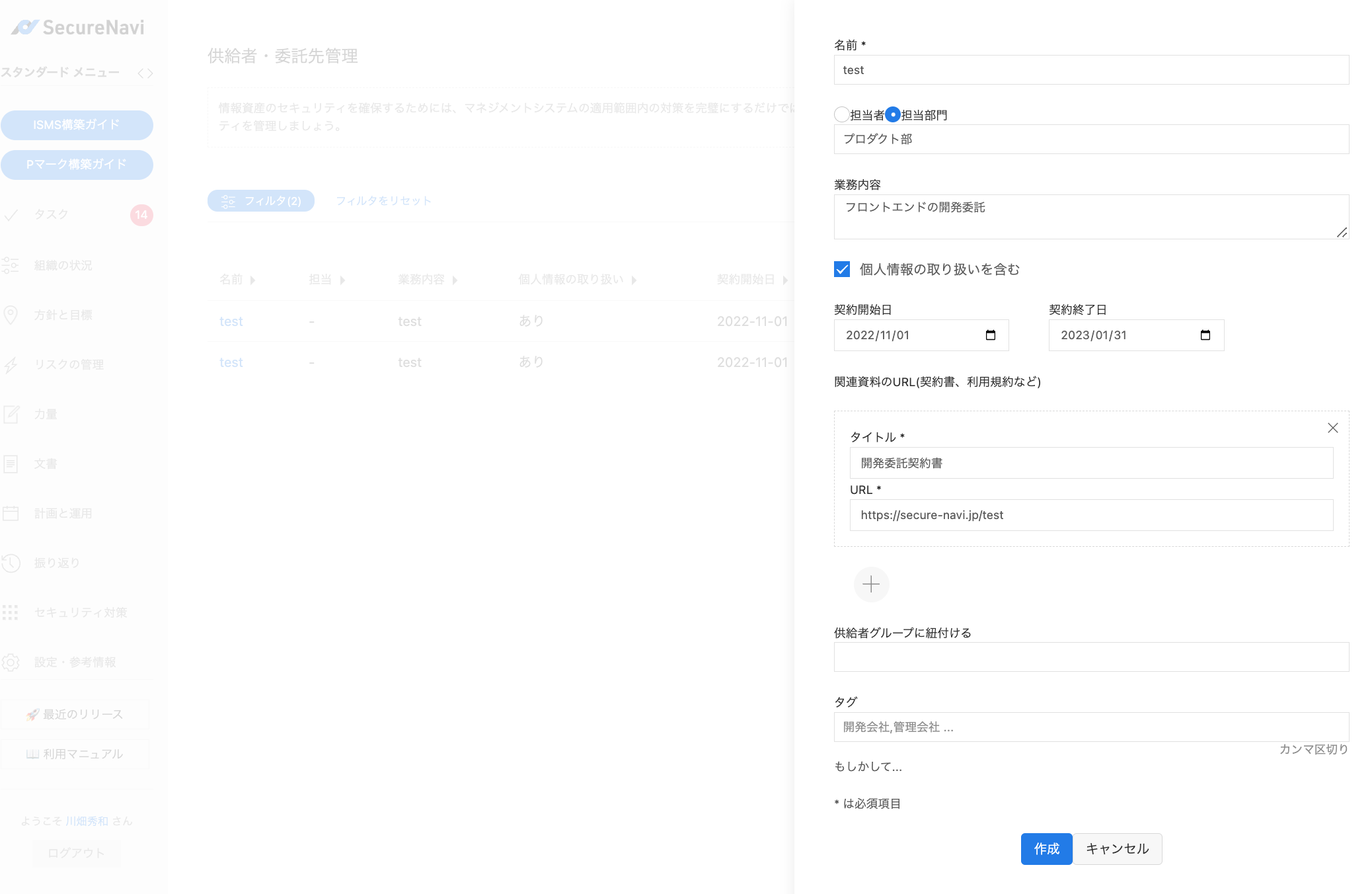The image size is (1372, 894).
Task: Click the gear icon beside 設定・参考情報
Action: point(11,662)
